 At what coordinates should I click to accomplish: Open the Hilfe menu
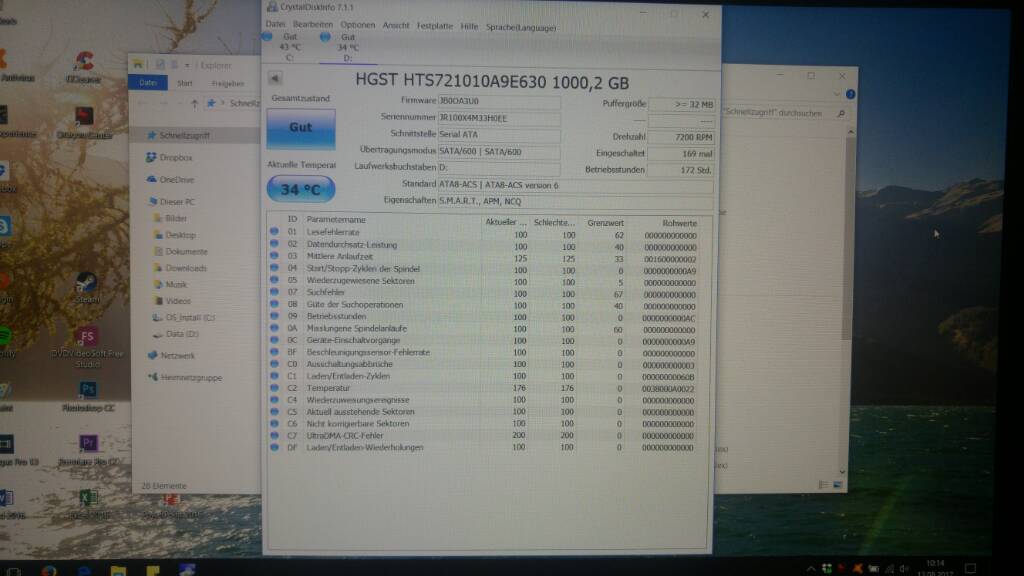pyautogui.click(x=469, y=27)
